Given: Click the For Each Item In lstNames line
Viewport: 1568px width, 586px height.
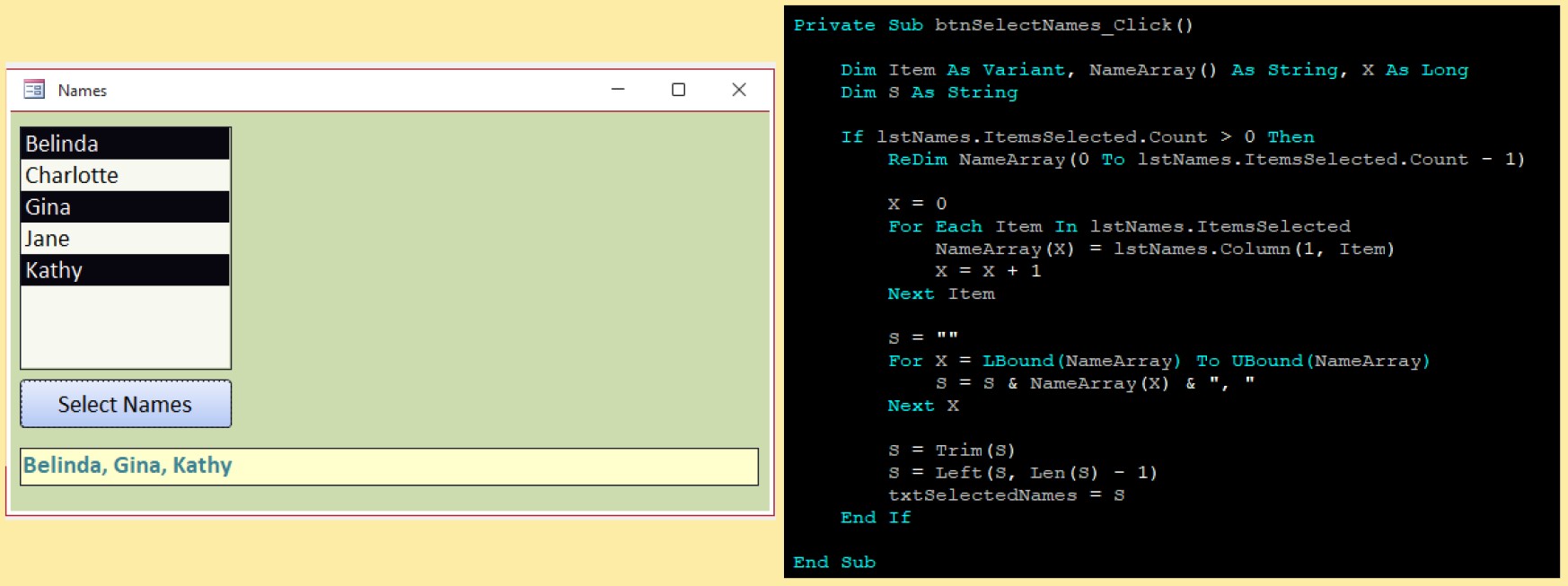Looking at the screenshot, I should click(x=1118, y=227).
